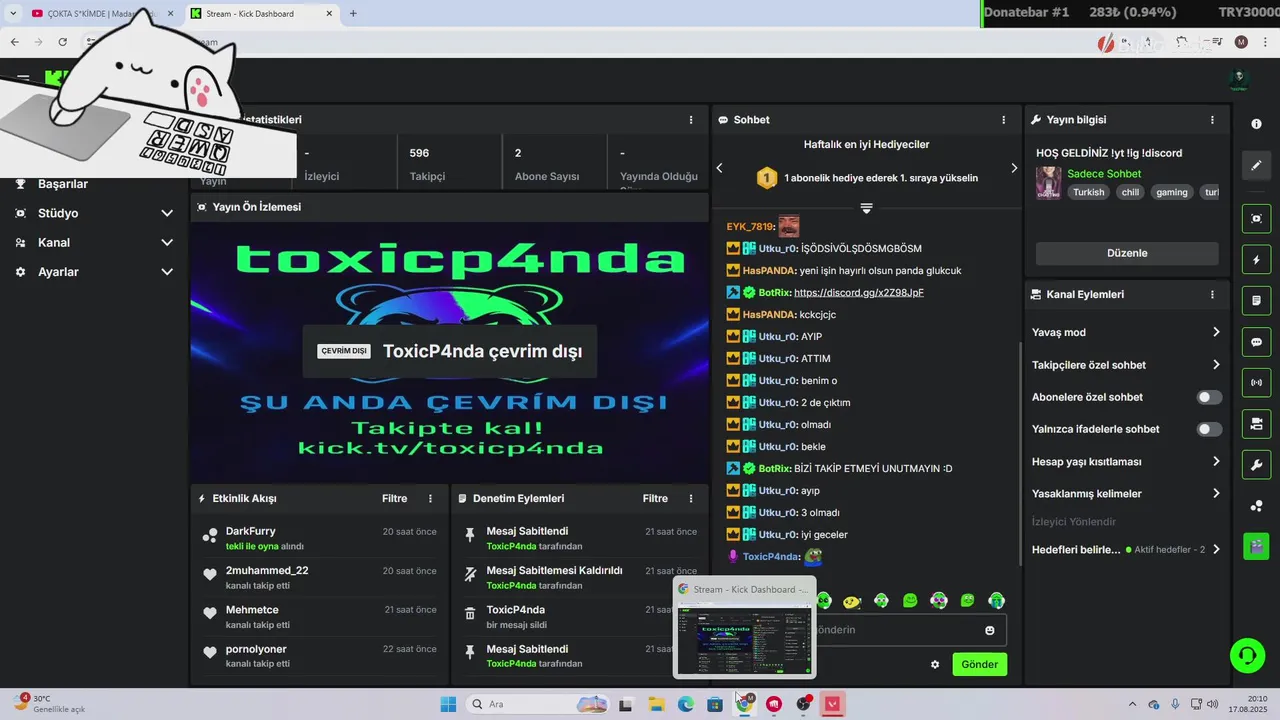Show next weekly gifter with right arrow

[1013, 168]
